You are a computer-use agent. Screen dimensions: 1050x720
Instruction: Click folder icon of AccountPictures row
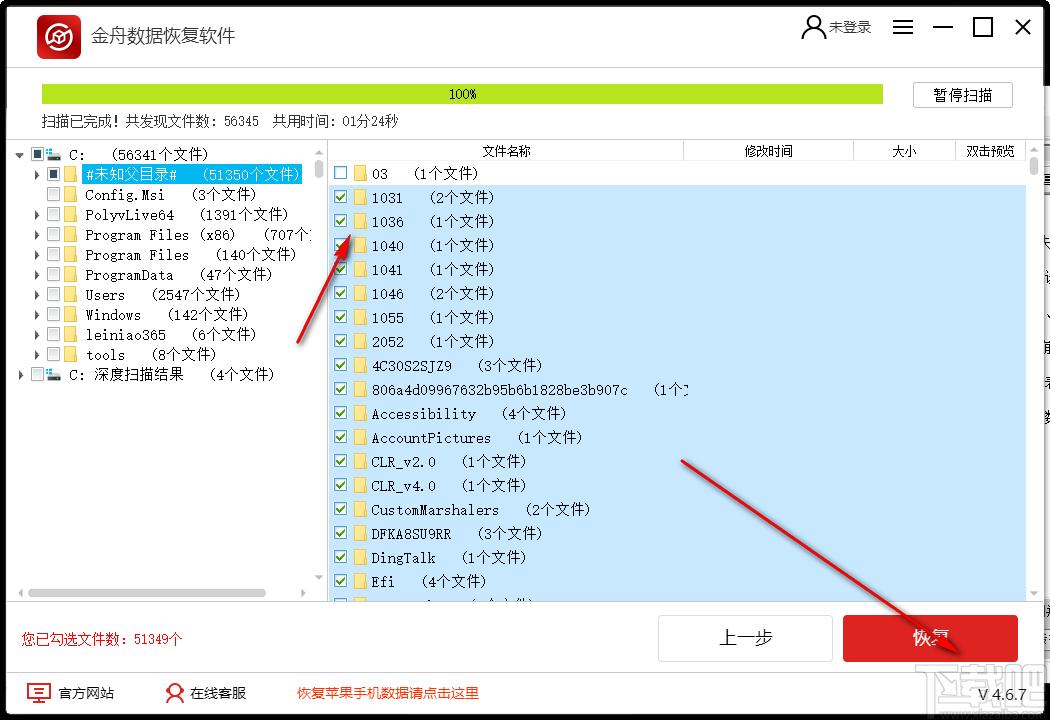pos(360,437)
